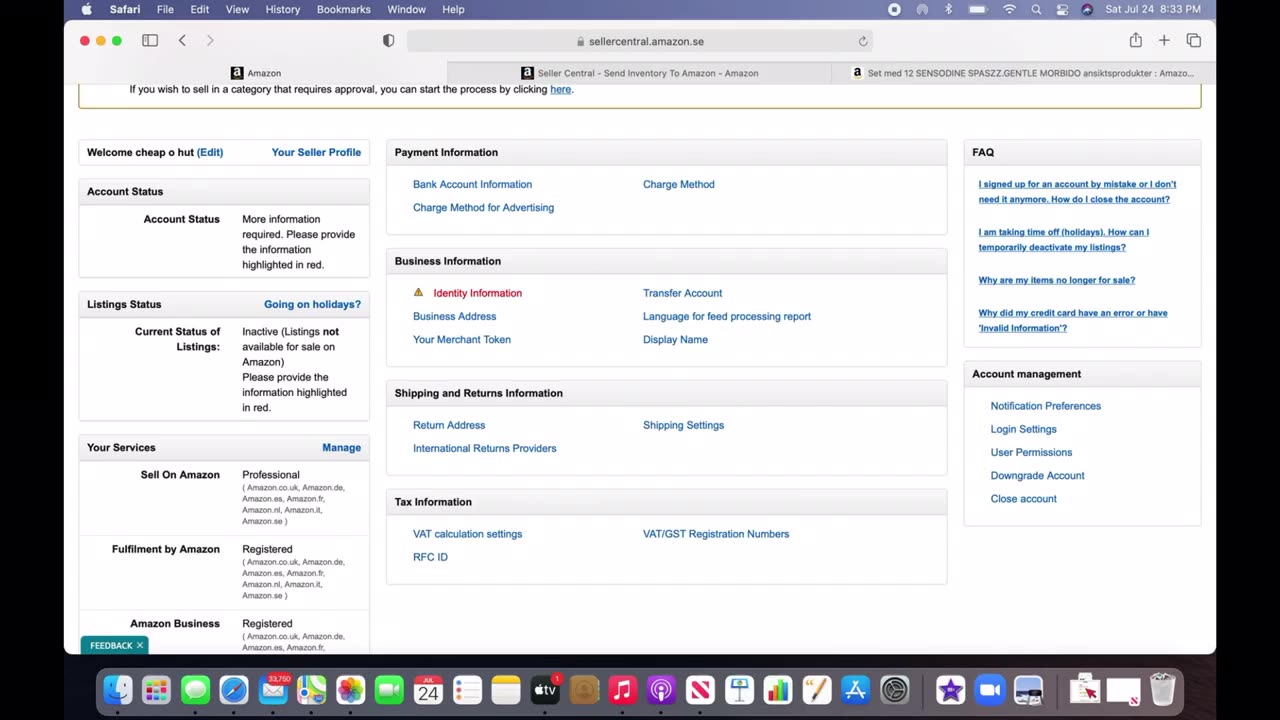
Task: Open Photos from the dock
Action: (x=350, y=690)
